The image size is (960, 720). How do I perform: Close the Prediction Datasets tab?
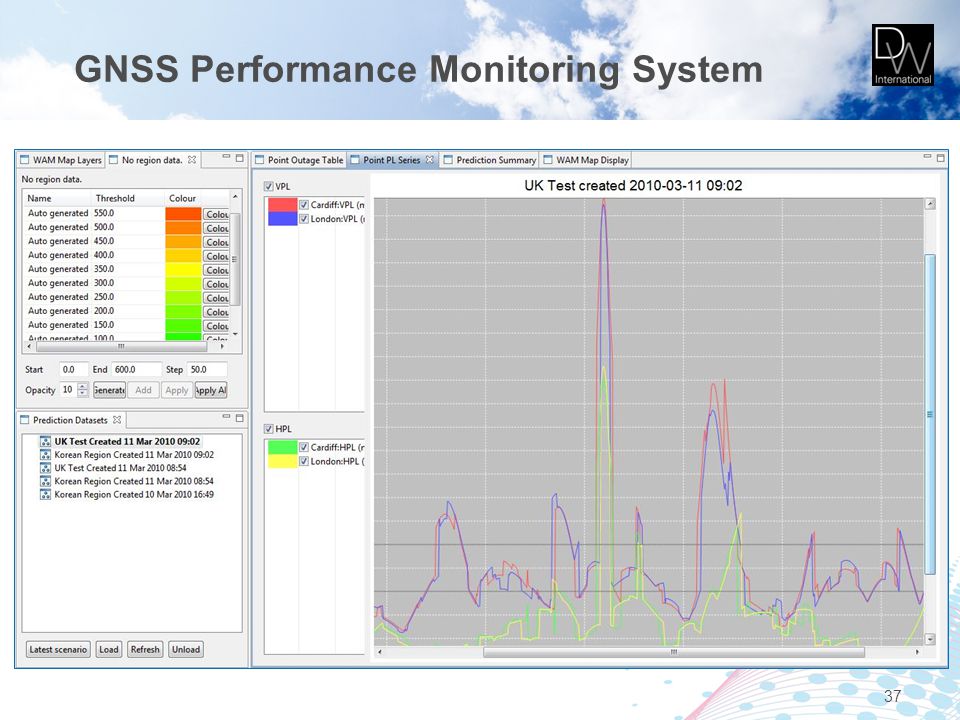point(117,419)
